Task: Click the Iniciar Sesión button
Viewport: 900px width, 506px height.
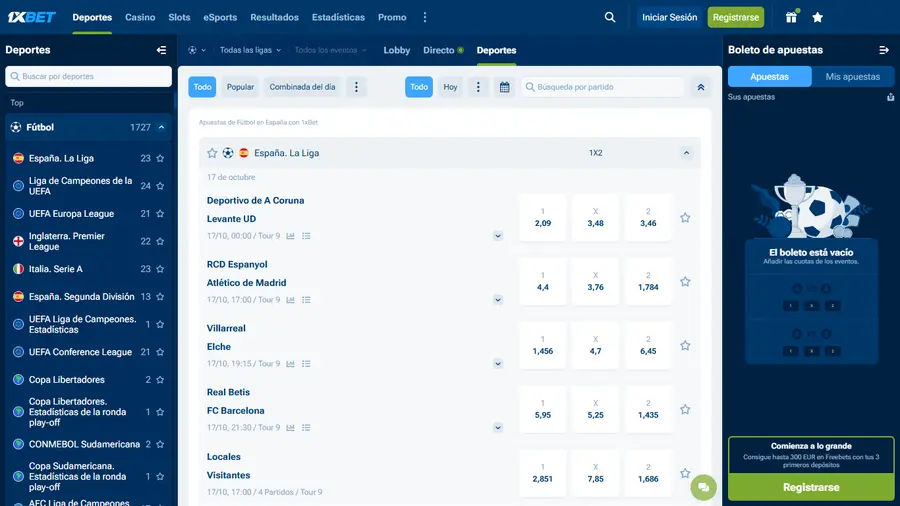Action: [x=669, y=17]
